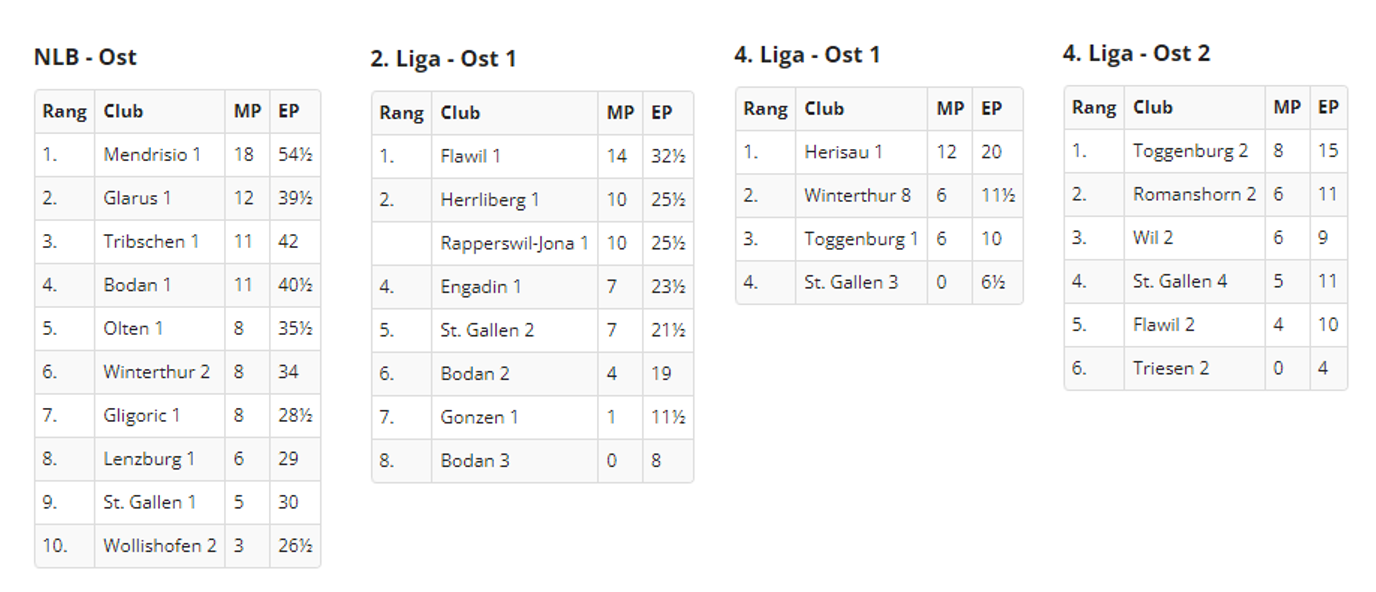Click the Rang header in 4. Liga - Ost 1
Screen dimensions: 1376x592
(765, 109)
